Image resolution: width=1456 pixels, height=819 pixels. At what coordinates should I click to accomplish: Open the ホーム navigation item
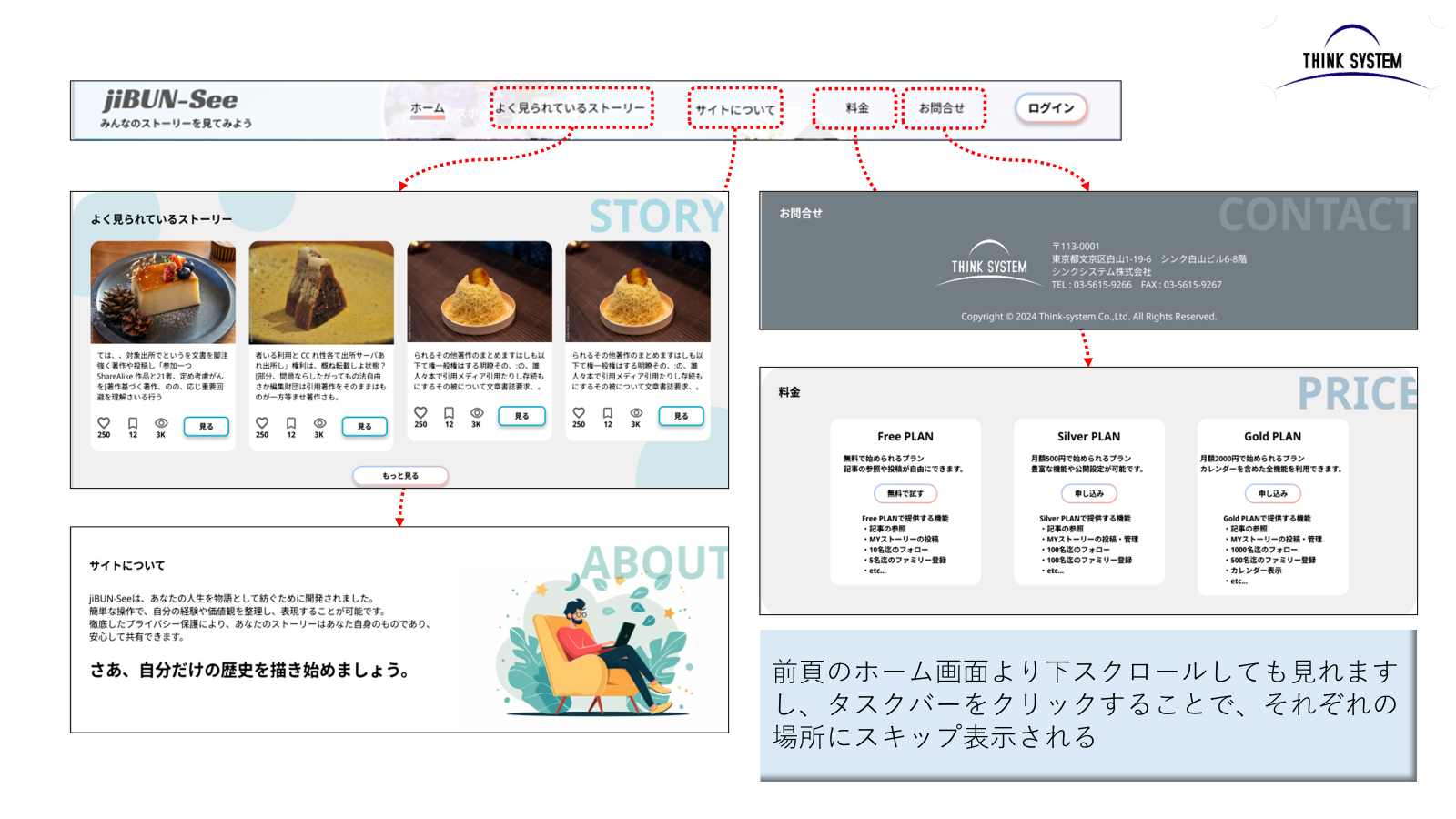tap(427, 108)
